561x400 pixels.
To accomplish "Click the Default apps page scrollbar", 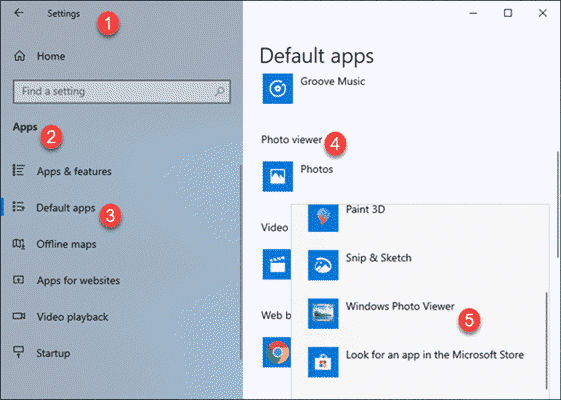I will pos(557,204).
